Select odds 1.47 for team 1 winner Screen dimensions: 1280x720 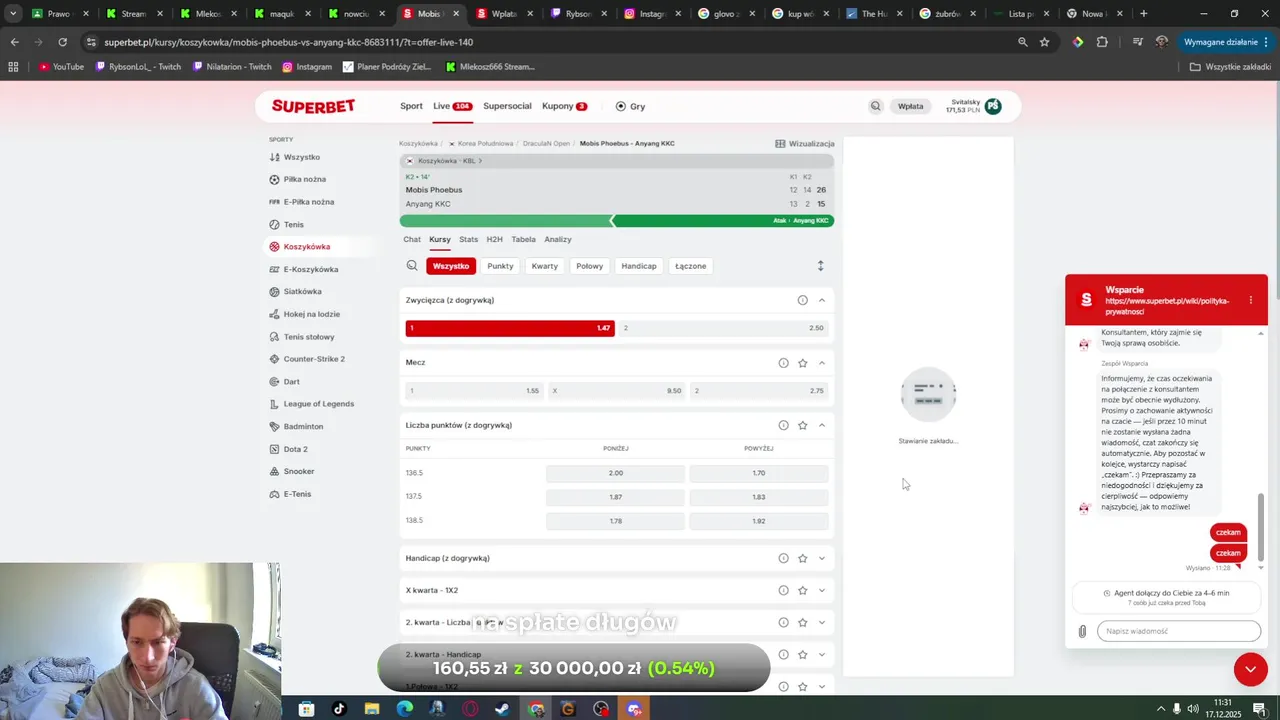[x=510, y=328]
